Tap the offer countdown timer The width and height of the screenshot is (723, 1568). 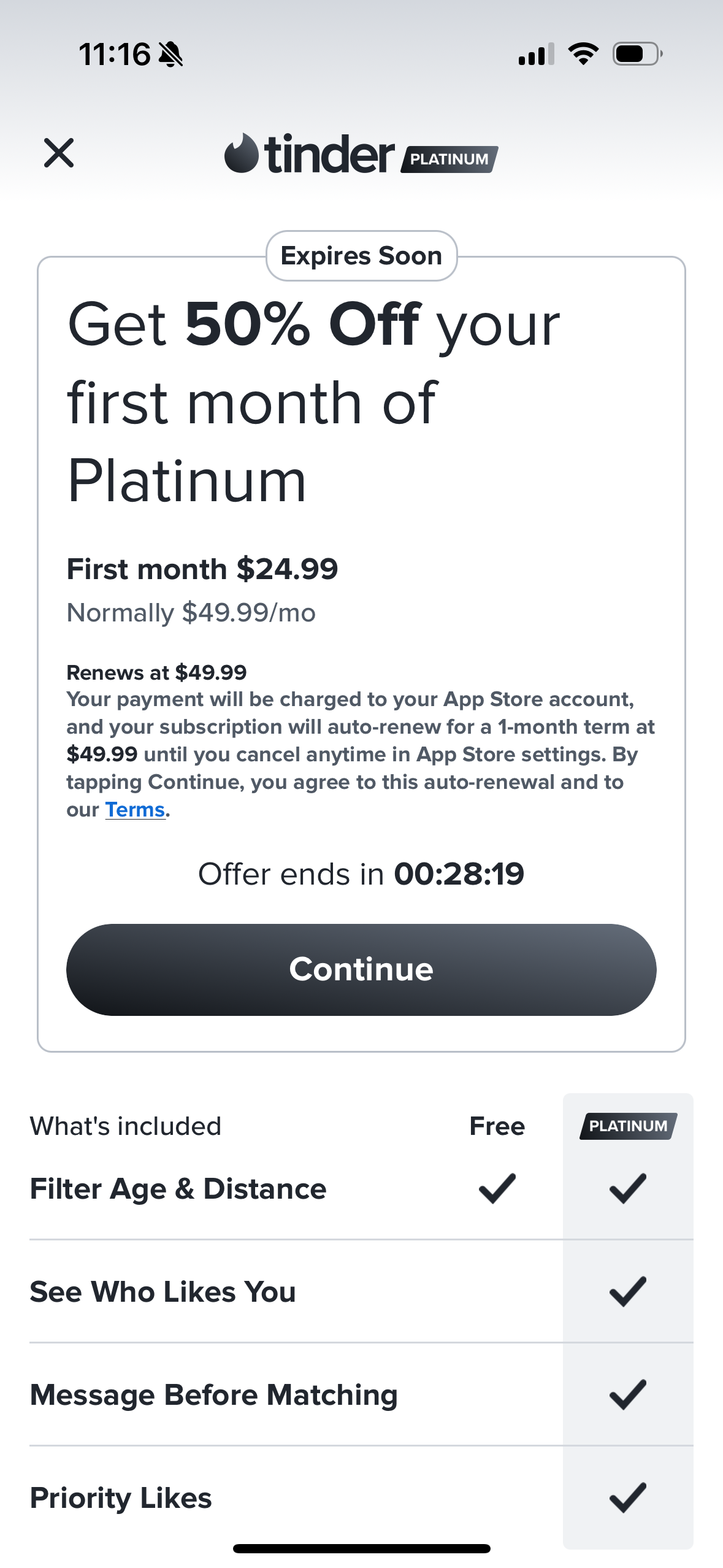(459, 874)
